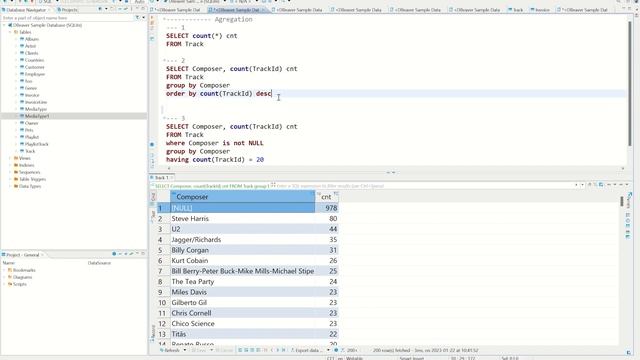Click the Album table icon in navigator
640x360 pixels.
click(x=22, y=39)
